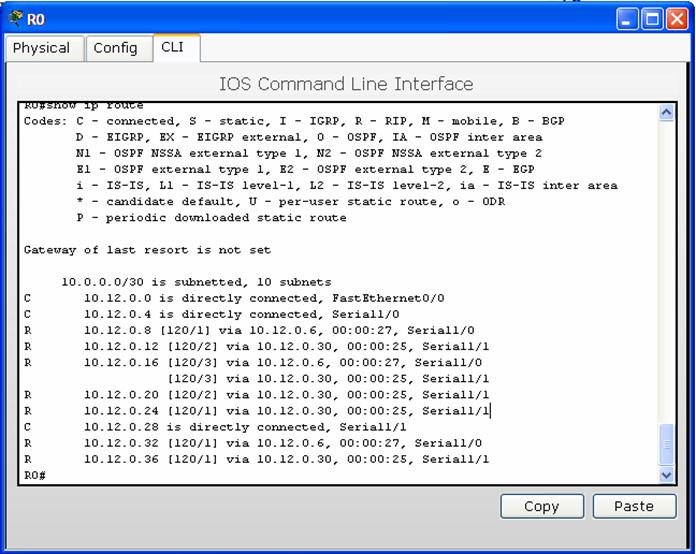Screen dimensions: 696x554
Task: Maximize the R0 window
Action: (651, 19)
